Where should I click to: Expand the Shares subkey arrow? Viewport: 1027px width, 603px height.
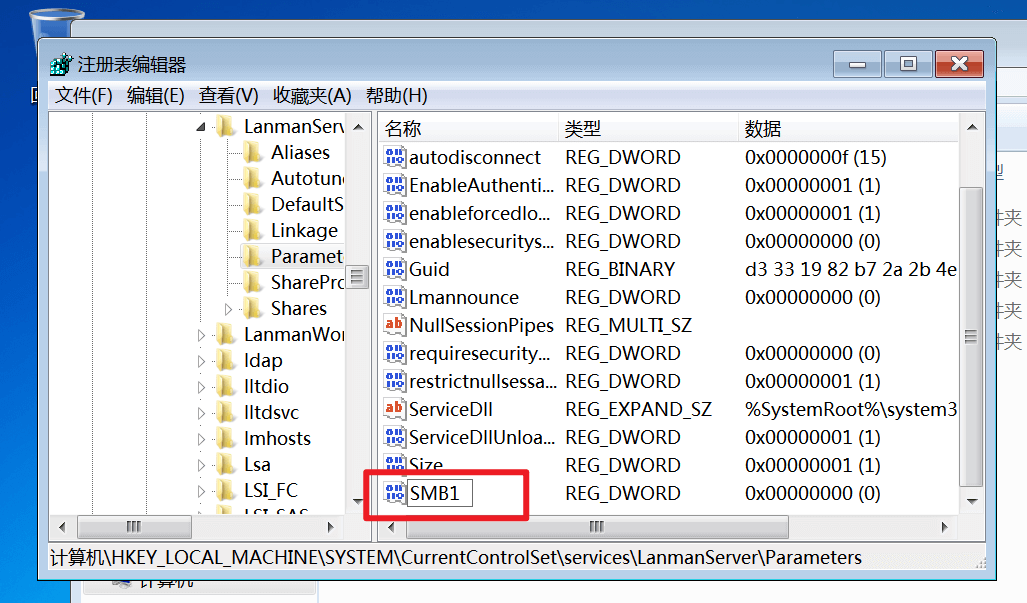228,309
